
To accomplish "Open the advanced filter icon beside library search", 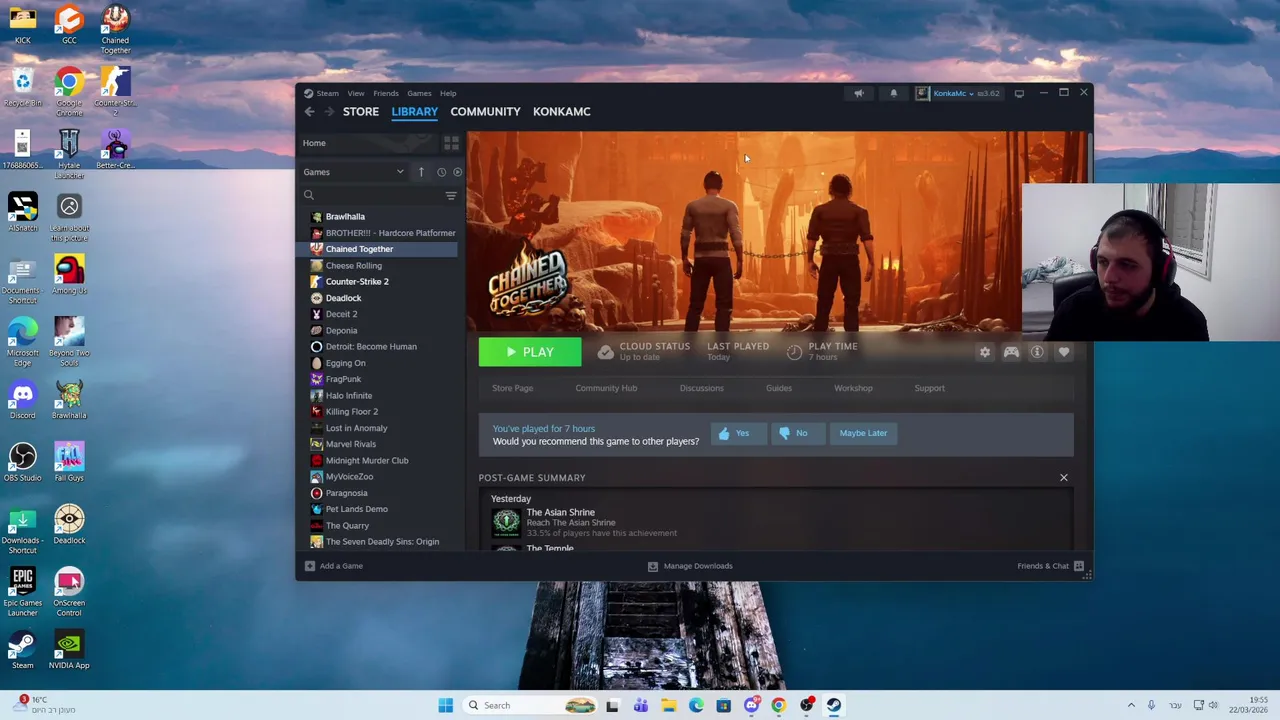I will [451, 195].
